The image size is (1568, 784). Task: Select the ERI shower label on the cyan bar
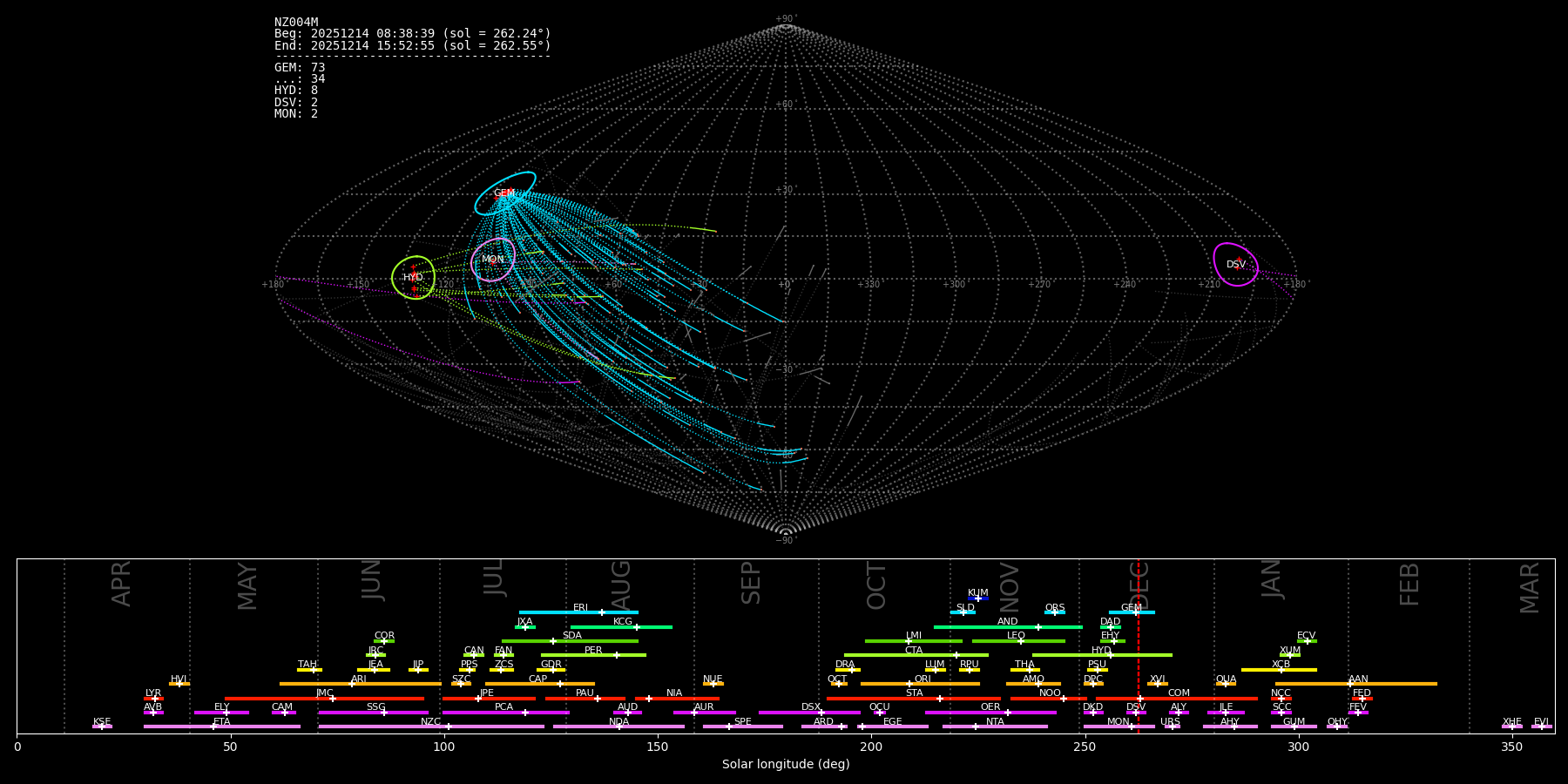(x=580, y=608)
